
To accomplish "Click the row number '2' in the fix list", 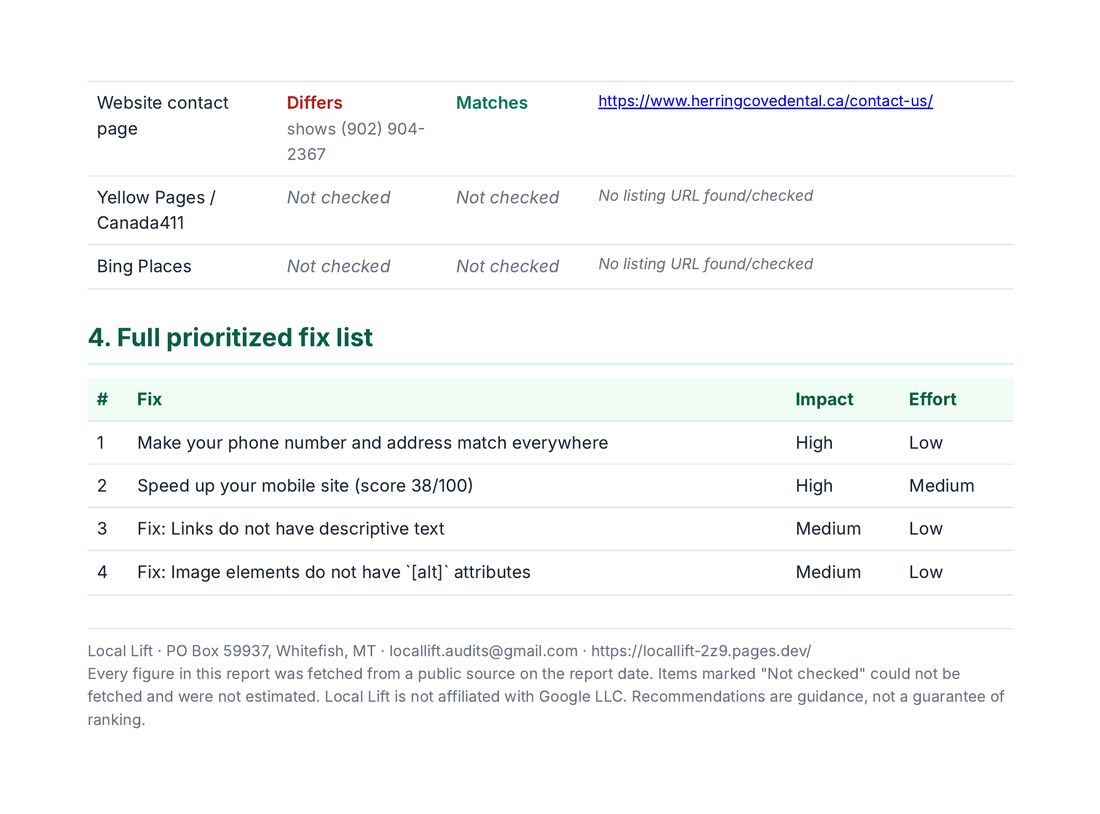I will [102, 486].
